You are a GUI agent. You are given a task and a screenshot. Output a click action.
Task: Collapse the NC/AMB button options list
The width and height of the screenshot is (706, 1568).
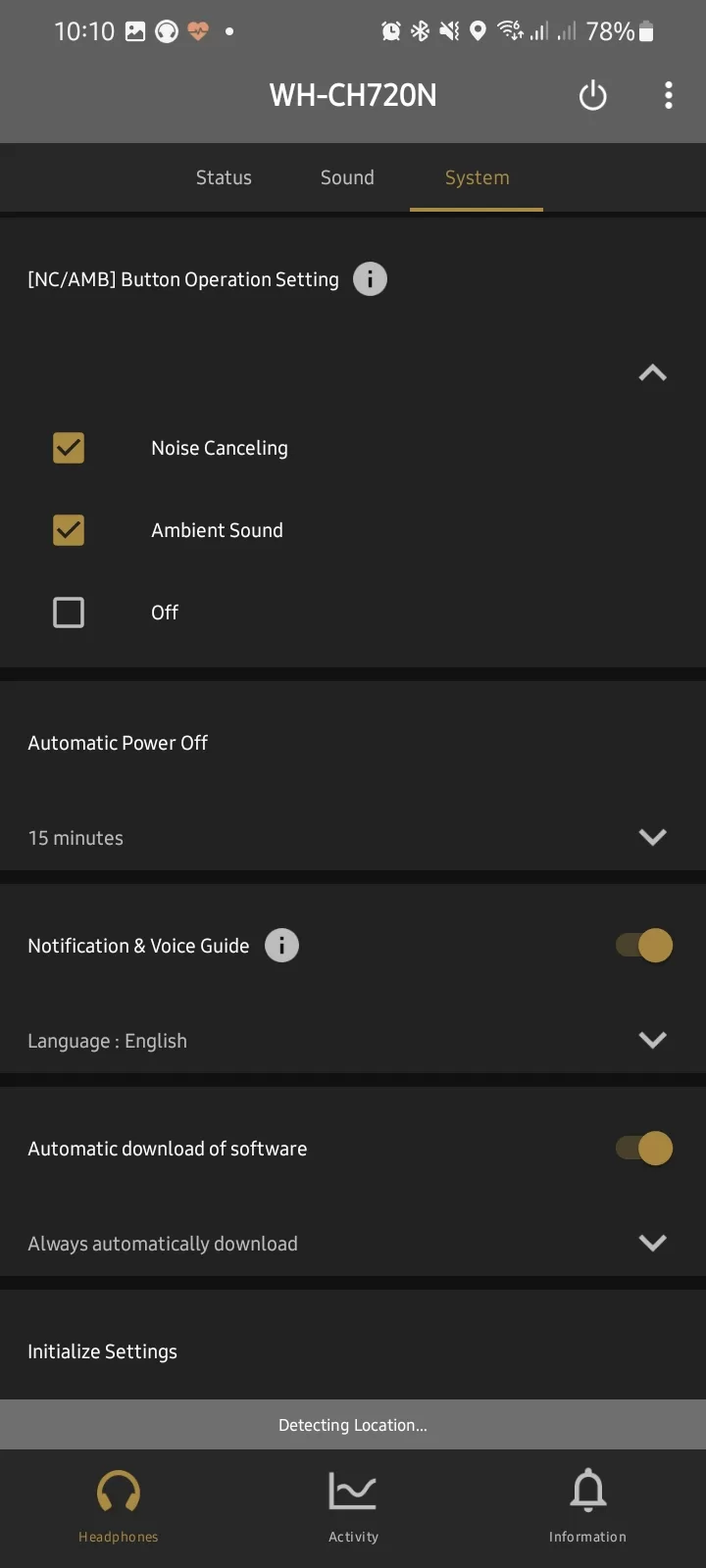coord(652,372)
